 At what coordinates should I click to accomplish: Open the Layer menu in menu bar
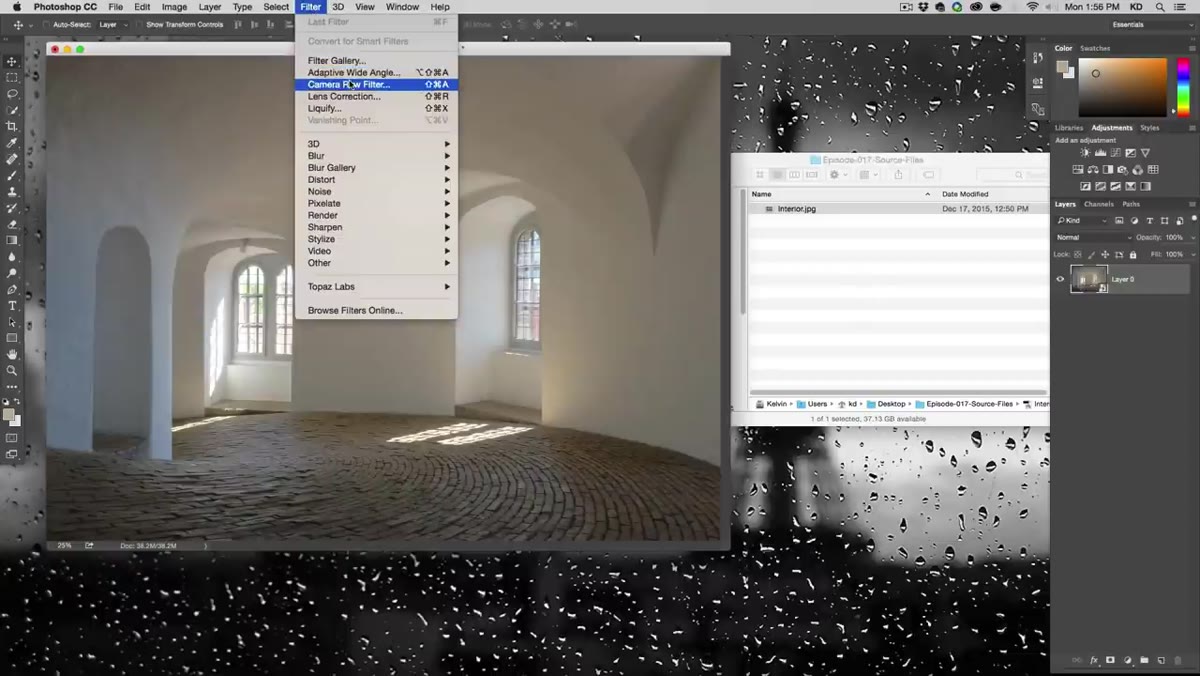[210, 7]
